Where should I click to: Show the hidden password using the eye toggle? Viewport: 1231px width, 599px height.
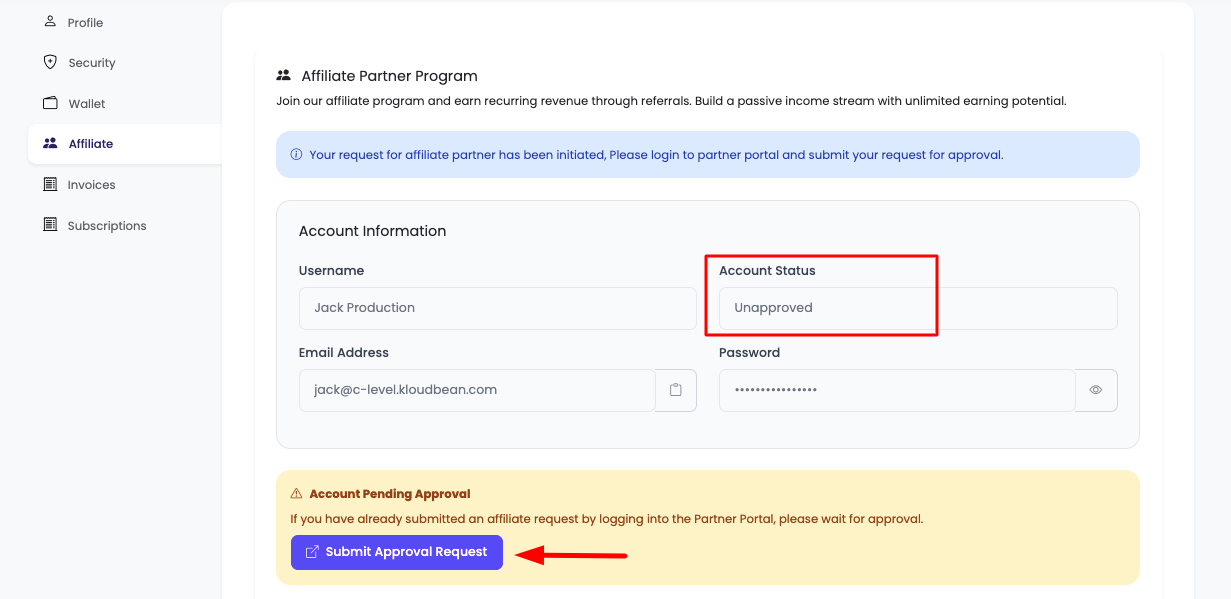point(1096,390)
